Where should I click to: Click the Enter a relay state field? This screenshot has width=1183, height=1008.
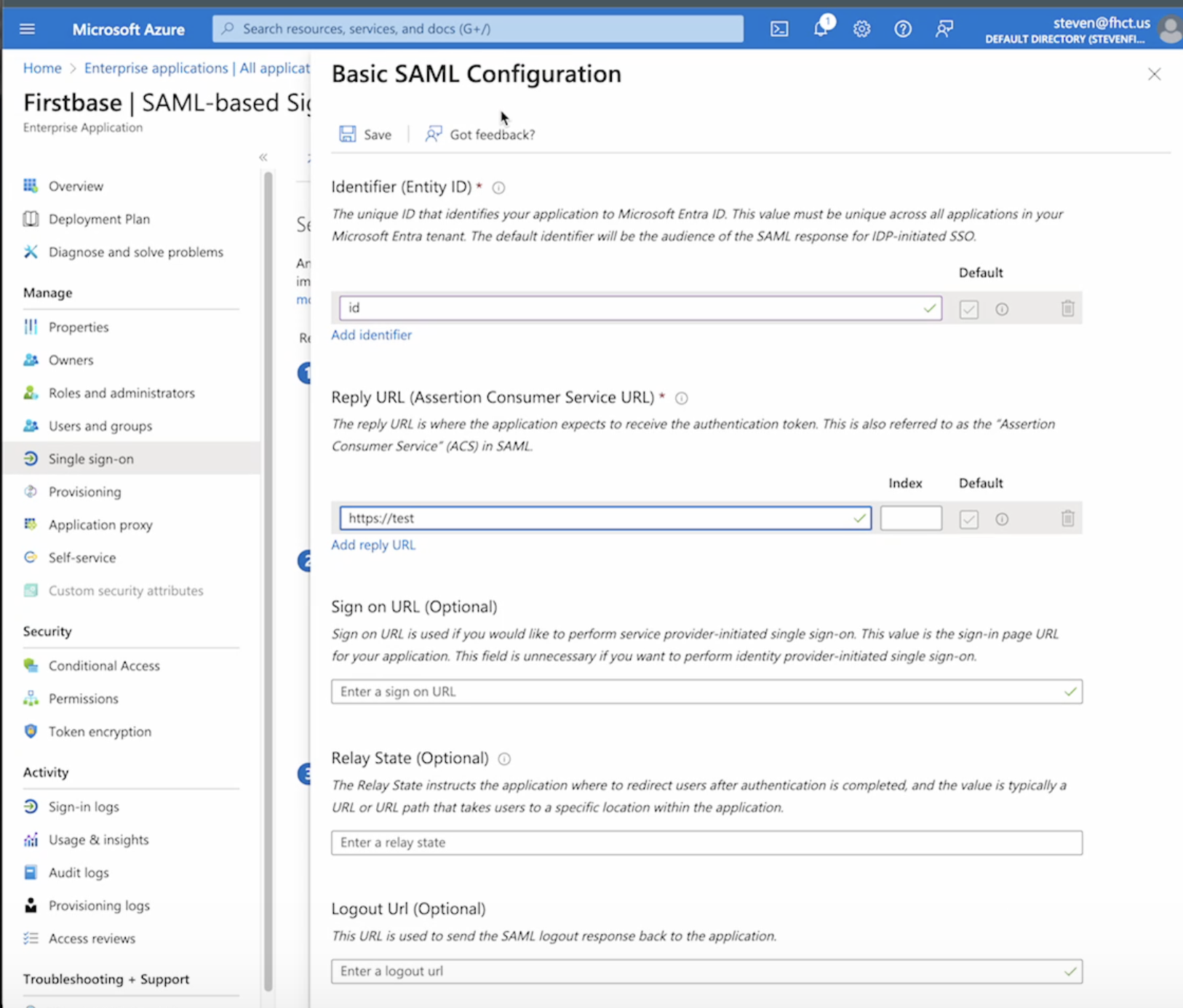click(x=706, y=842)
